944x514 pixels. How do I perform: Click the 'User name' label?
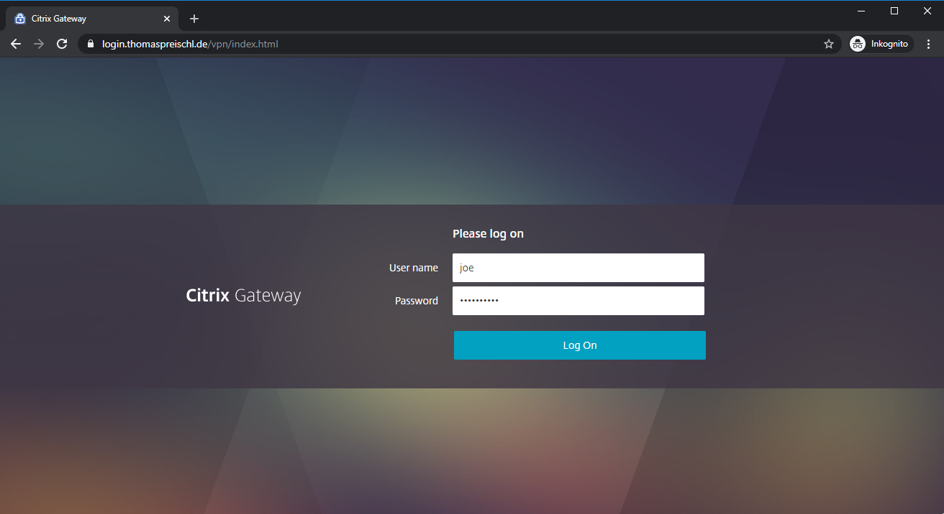click(x=414, y=268)
